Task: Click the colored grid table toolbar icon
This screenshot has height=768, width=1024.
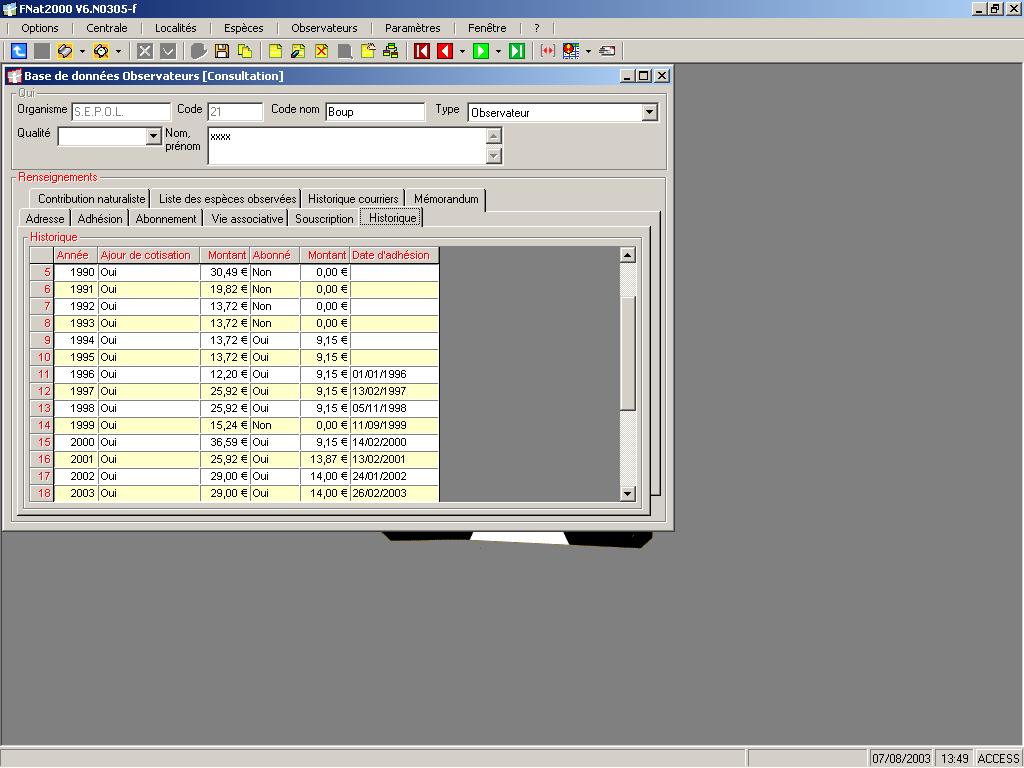Action: [x=571, y=51]
